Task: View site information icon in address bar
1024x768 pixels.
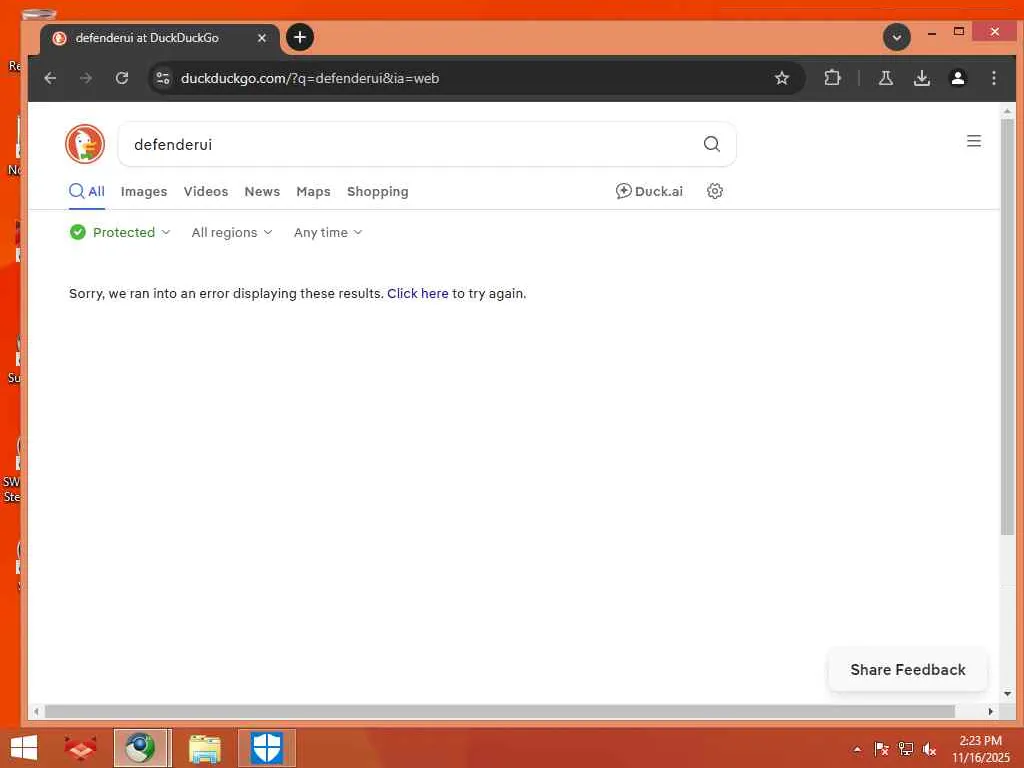Action: tap(163, 78)
